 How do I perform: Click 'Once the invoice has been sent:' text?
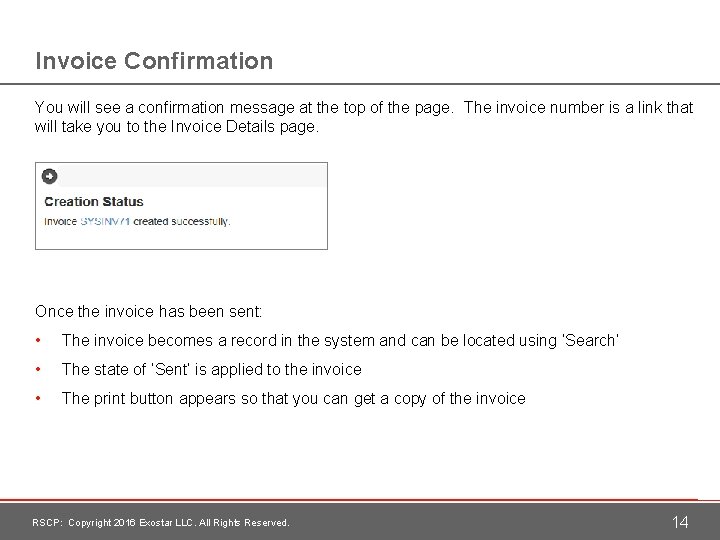(149, 311)
